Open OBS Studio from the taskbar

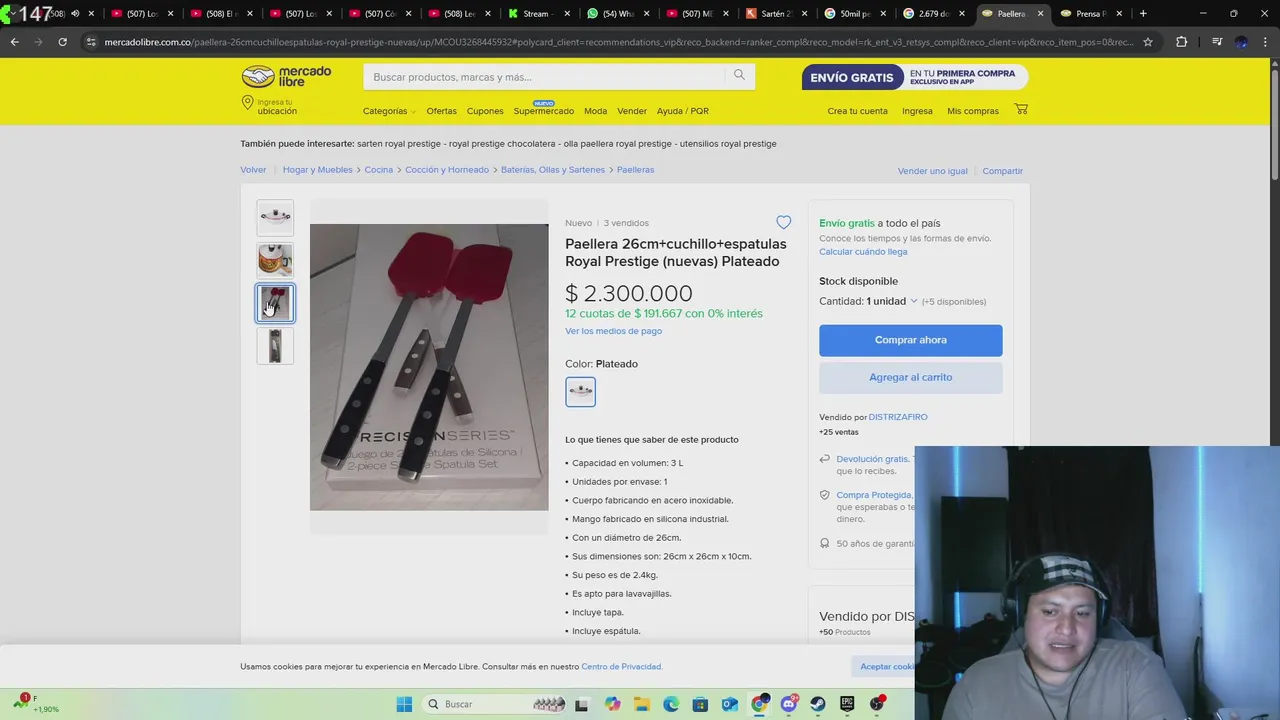[x=877, y=704]
